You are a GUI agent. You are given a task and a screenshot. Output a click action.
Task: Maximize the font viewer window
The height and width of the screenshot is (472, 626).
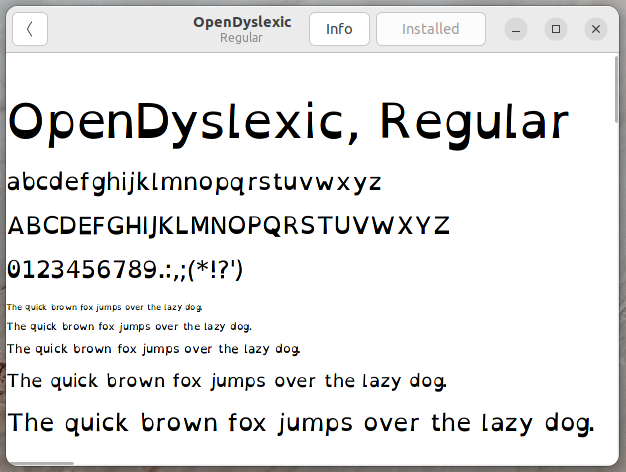tap(556, 29)
